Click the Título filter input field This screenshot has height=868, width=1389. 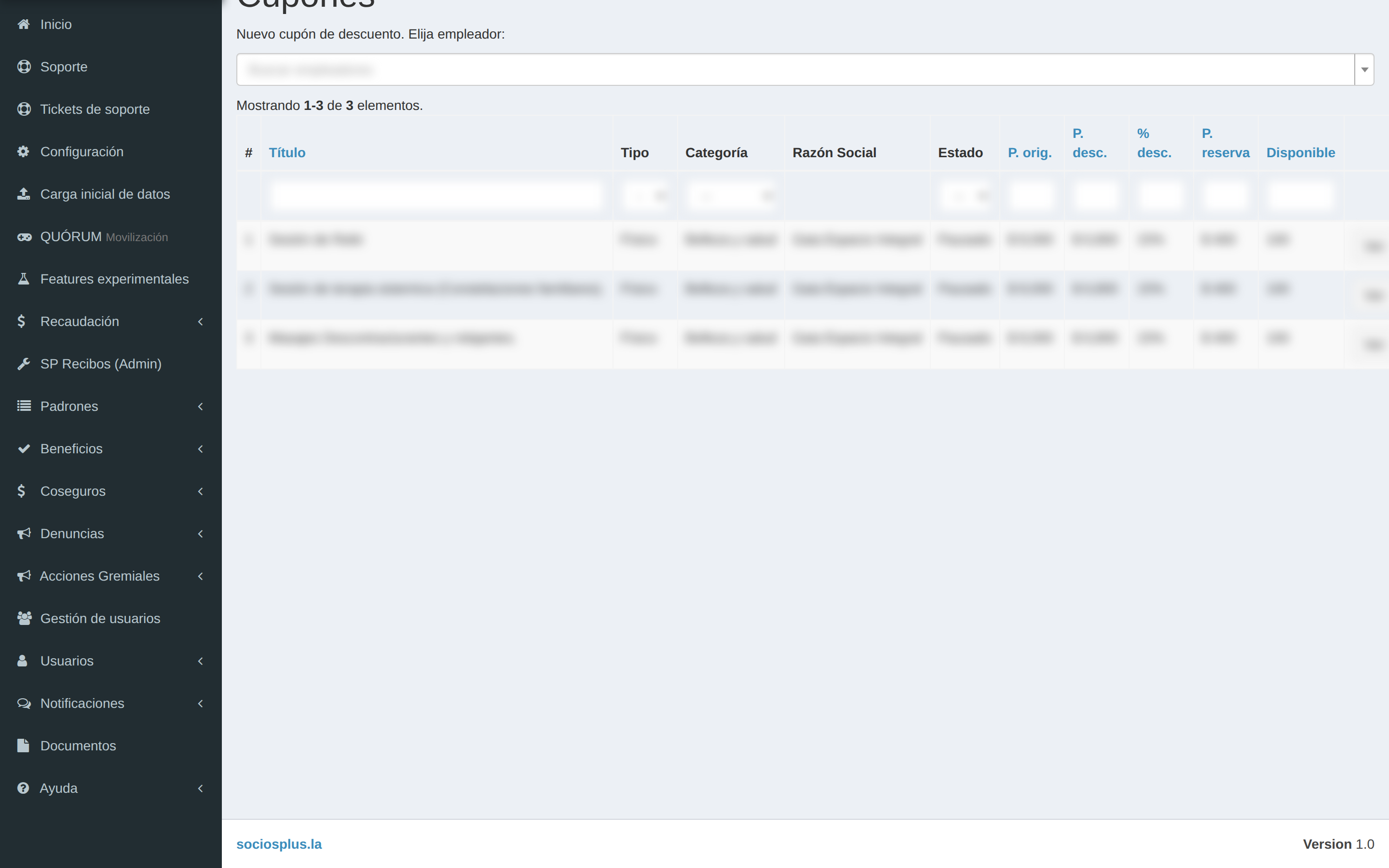coord(436,196)
